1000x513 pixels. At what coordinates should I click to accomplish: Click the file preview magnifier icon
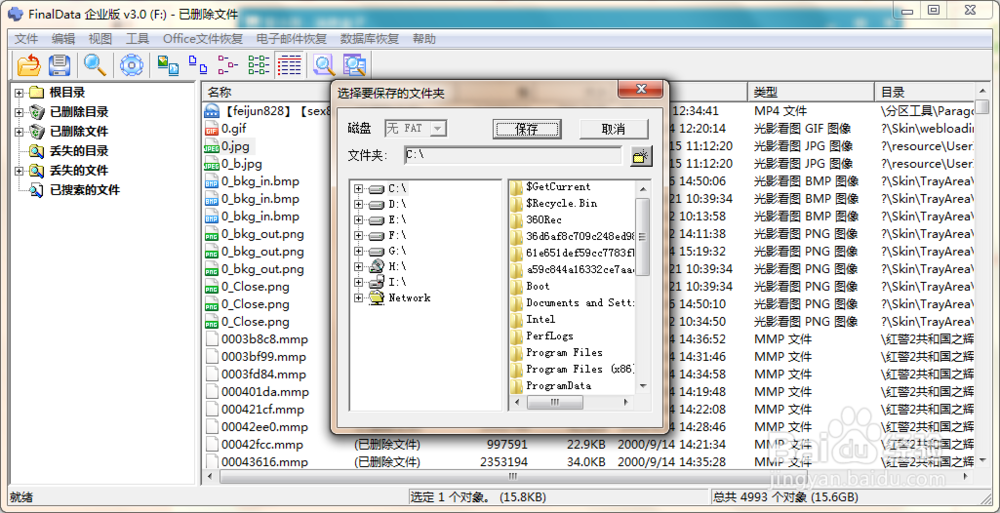(324, 65)
